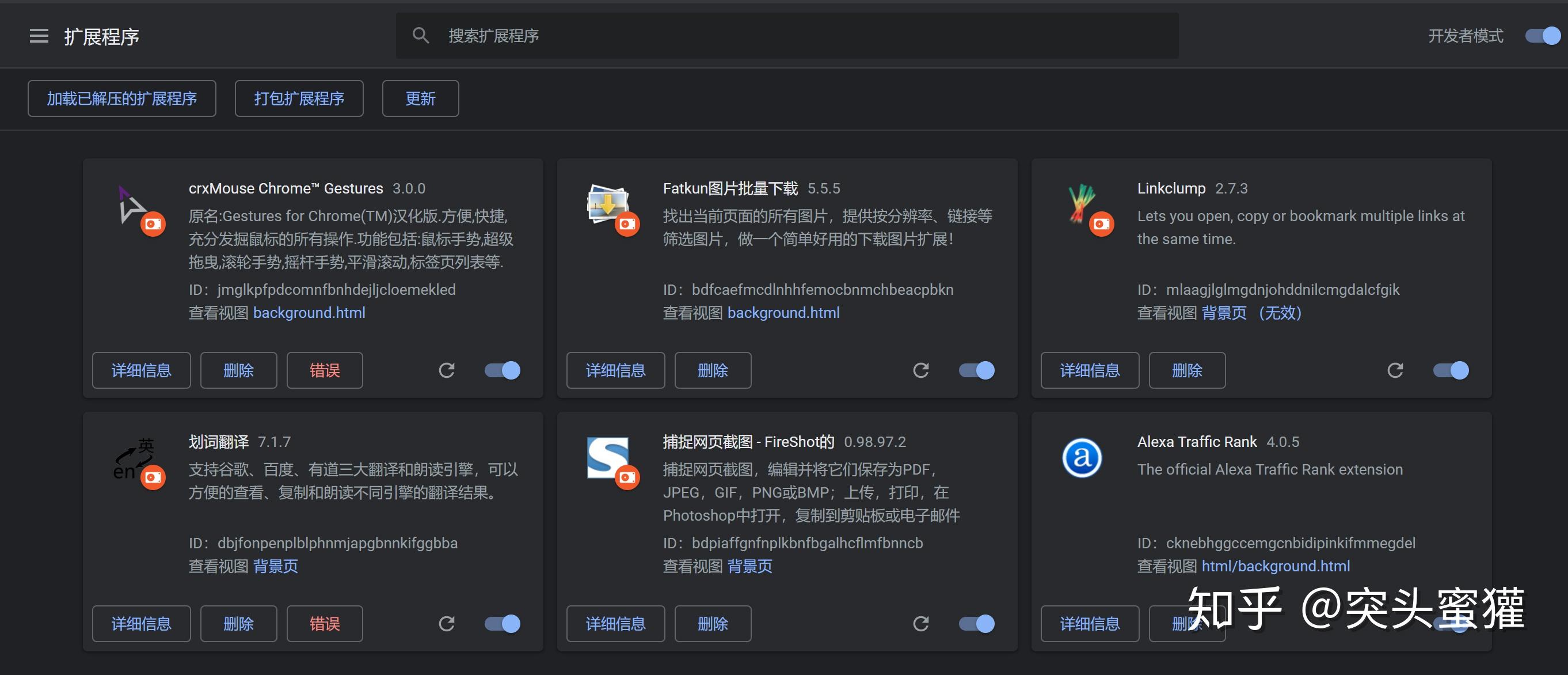The height and width of the screenshot is (675, 1568).
Task: Open the hamburger main menu
Action: 39,36
